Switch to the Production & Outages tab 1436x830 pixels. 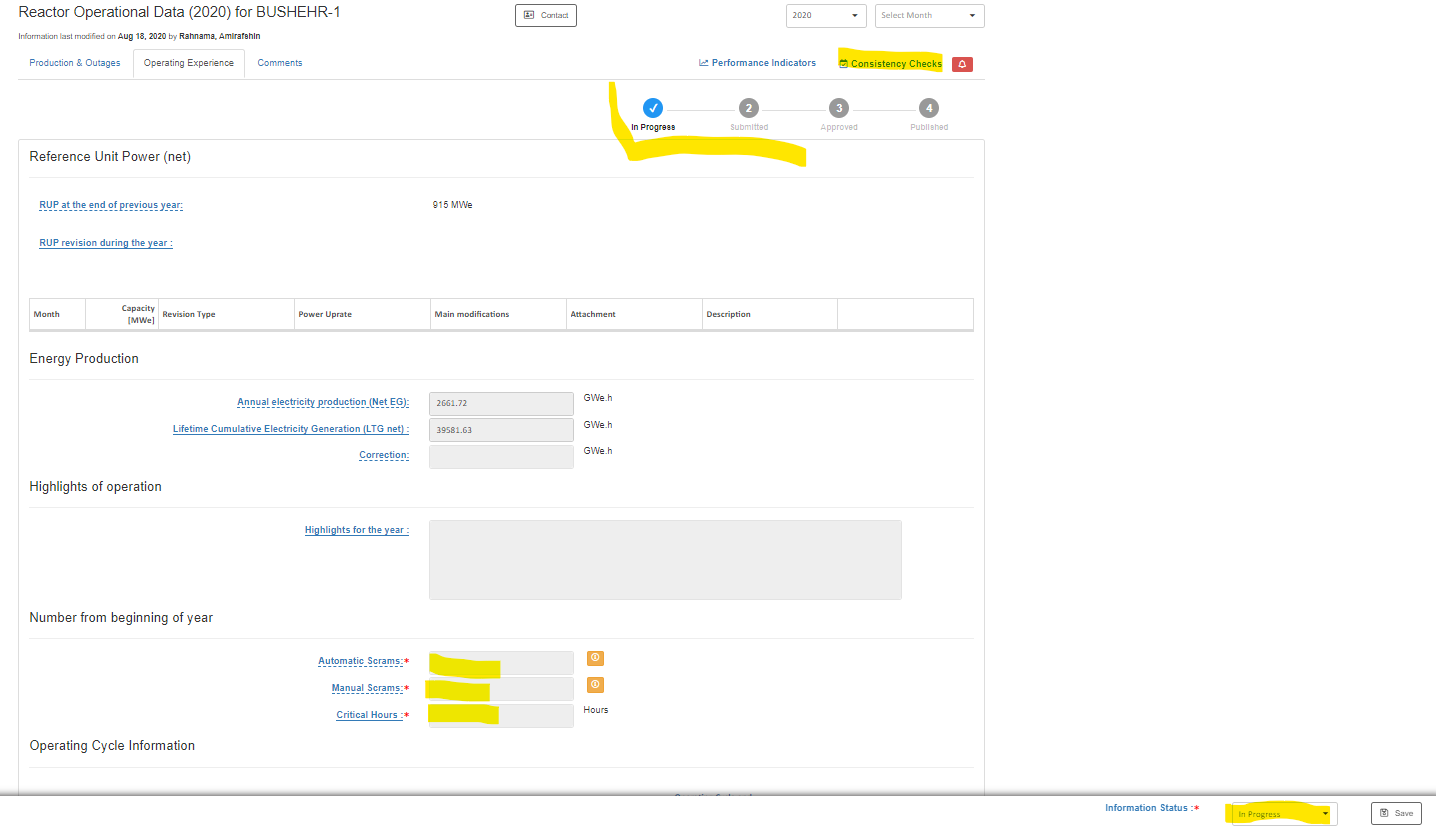click(x=75, y=63)
